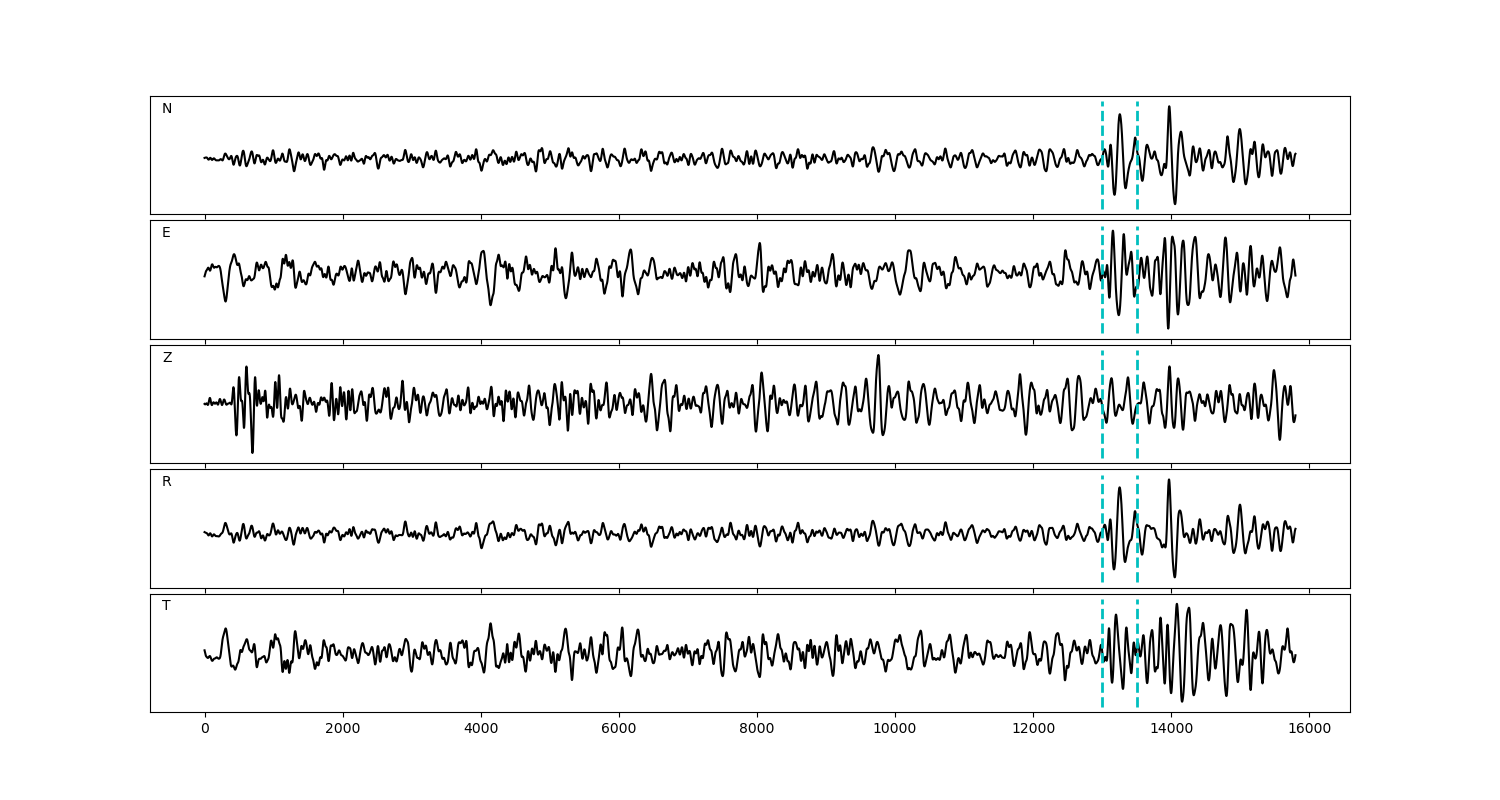Click the E component panel label
1500x800 pixels.
coord(166,233)
